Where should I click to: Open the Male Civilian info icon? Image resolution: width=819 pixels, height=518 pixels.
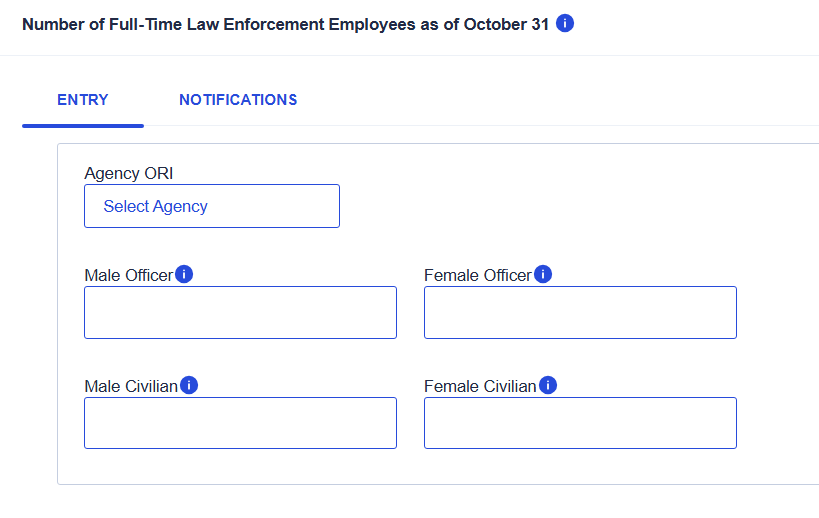[x=189, y=385]
